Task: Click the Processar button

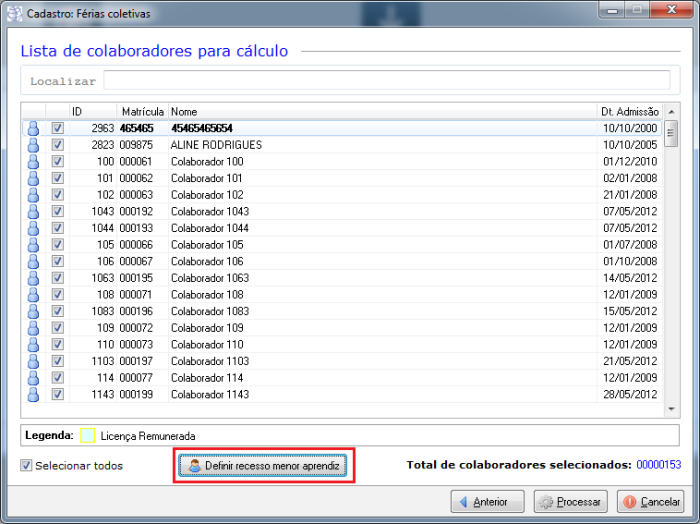Action: coord(571,502)
